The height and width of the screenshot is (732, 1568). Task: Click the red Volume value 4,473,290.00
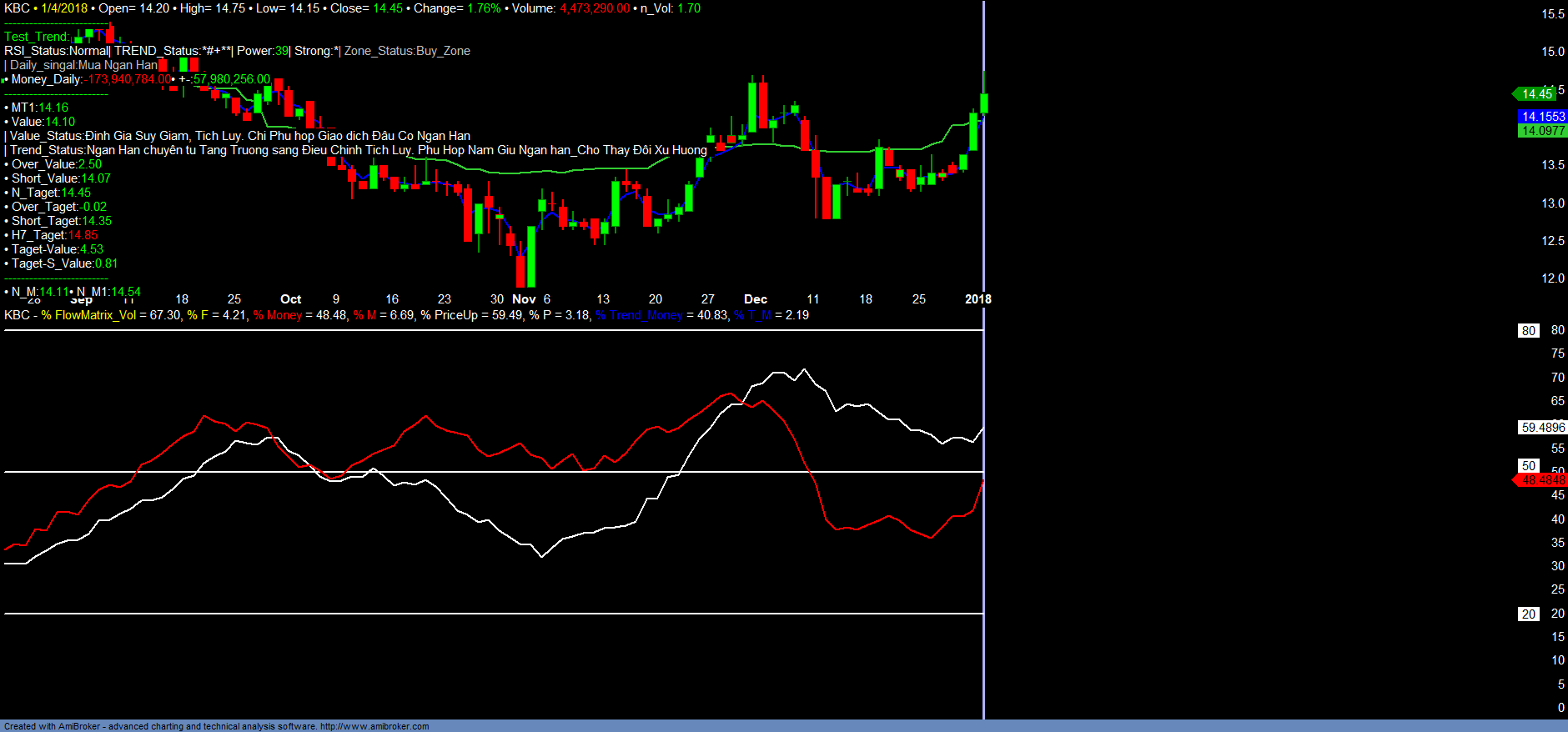coord(594,8)
